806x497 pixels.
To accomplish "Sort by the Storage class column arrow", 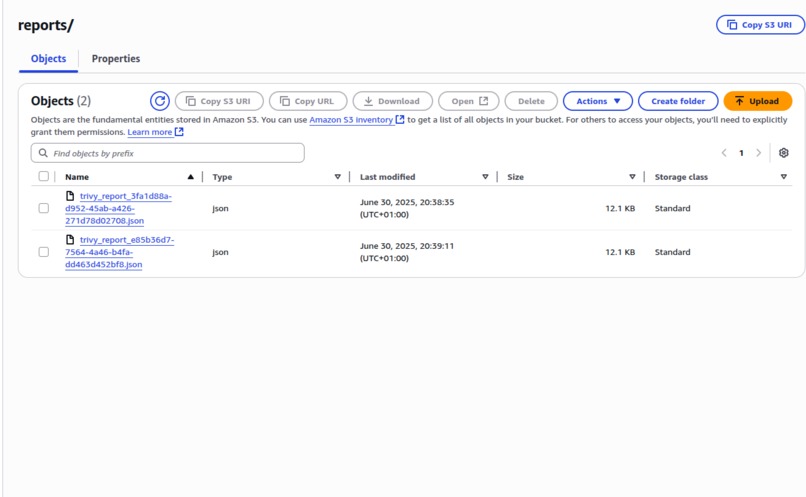I will click(x=783, y=177).
